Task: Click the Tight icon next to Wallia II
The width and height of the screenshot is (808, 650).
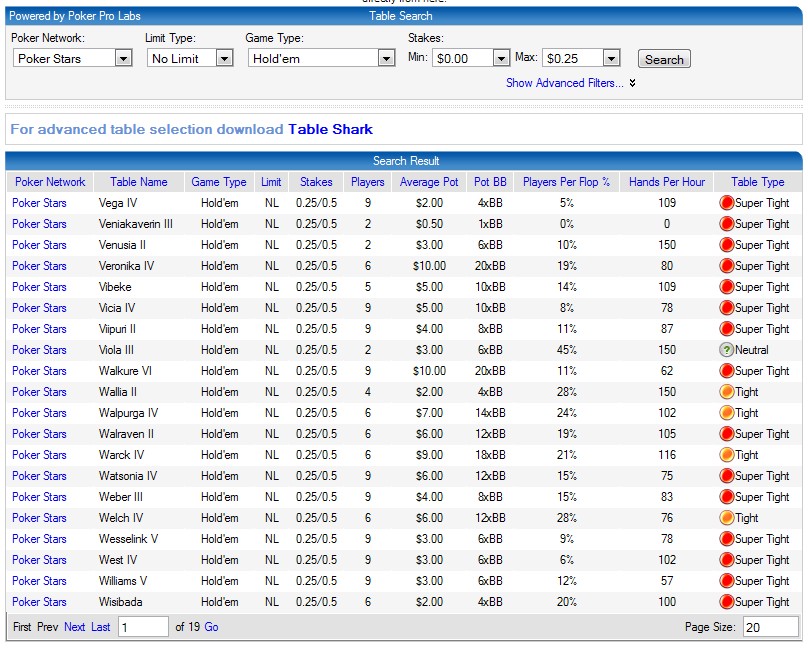Action: pyautogui.click(x=728, y=392)
